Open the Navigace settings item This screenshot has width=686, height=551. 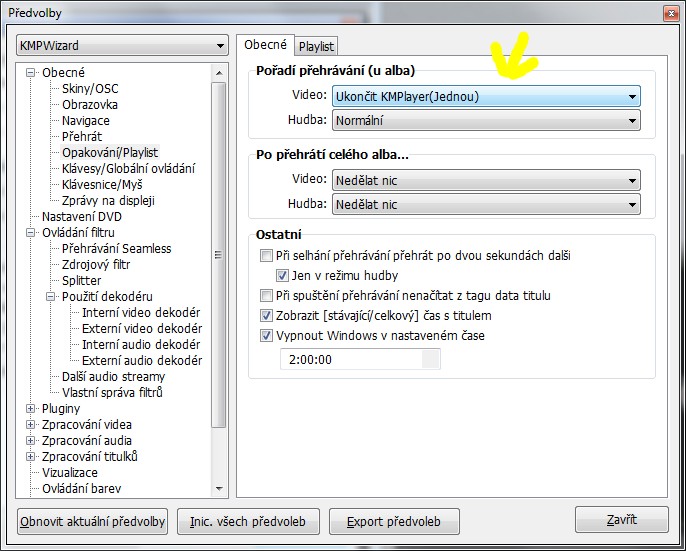click(x=86, y=120)
